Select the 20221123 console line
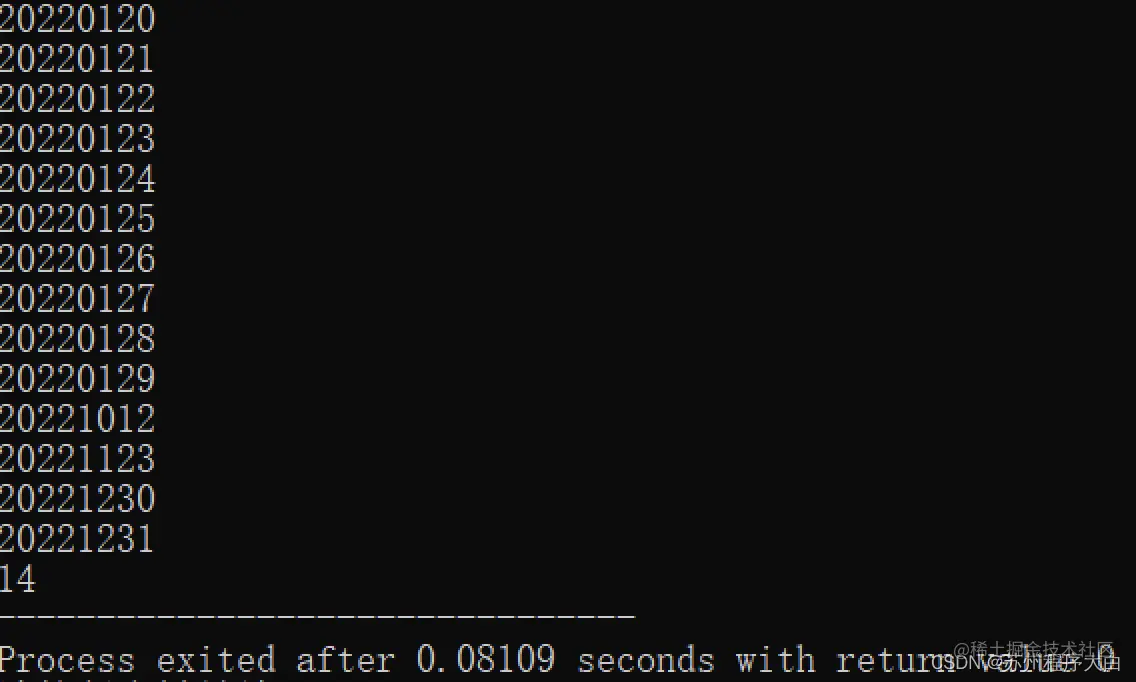The width and height of the screenshot is (1136, 682). (x=77, y=459)
